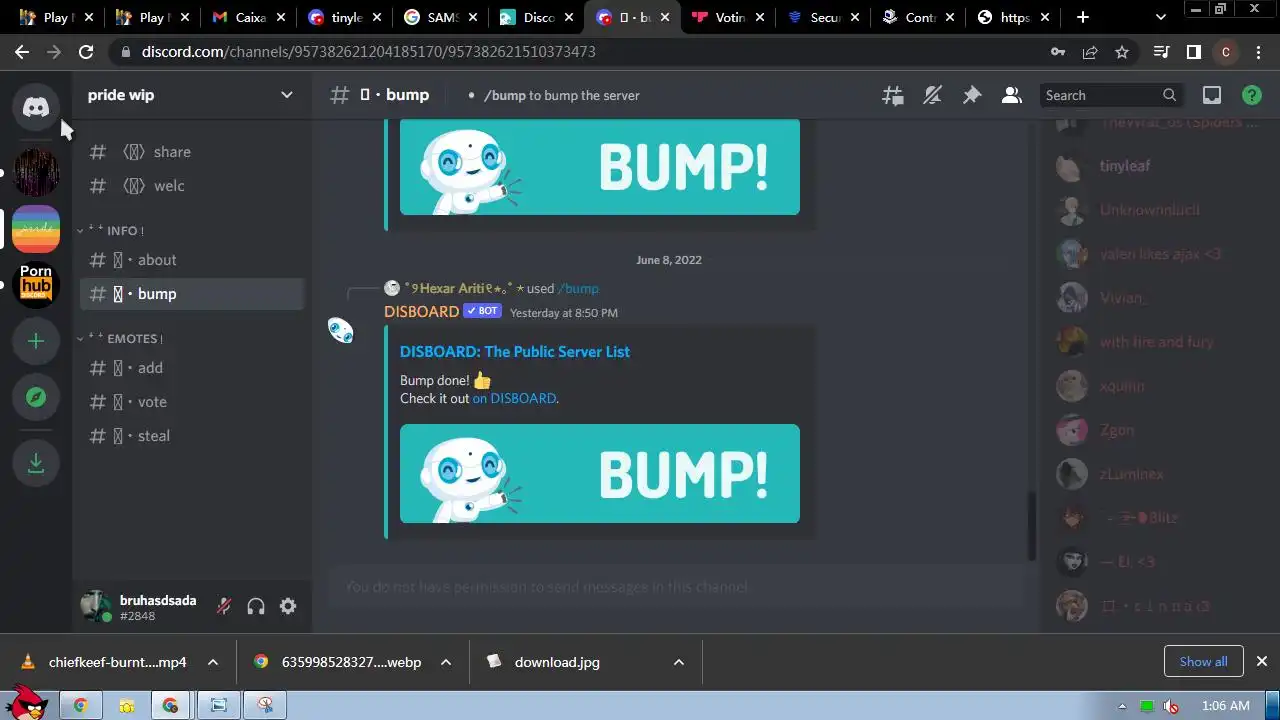Open the tab search dropdown arrow

coord(1161,17)
